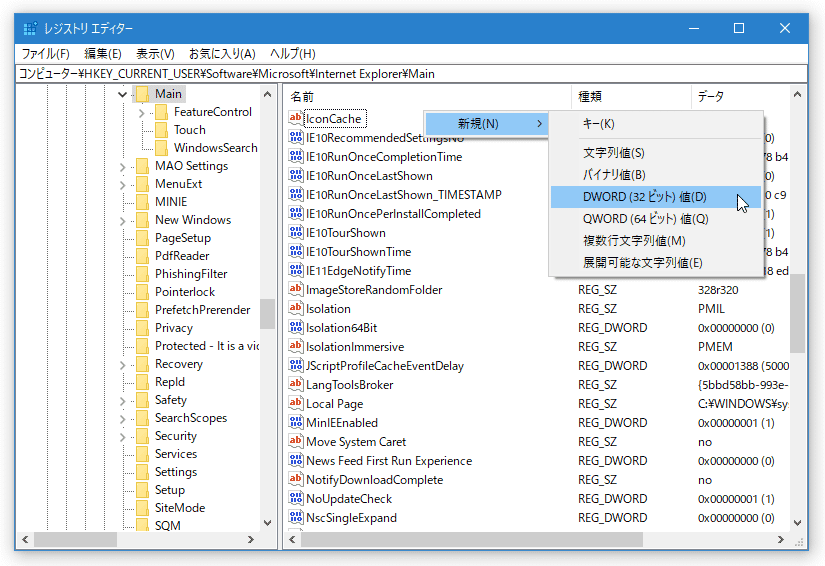Viewport: 825px width, 566px height.
Task: Click the ImageStoreRandomFolder string icon
Action: point(296,289)
